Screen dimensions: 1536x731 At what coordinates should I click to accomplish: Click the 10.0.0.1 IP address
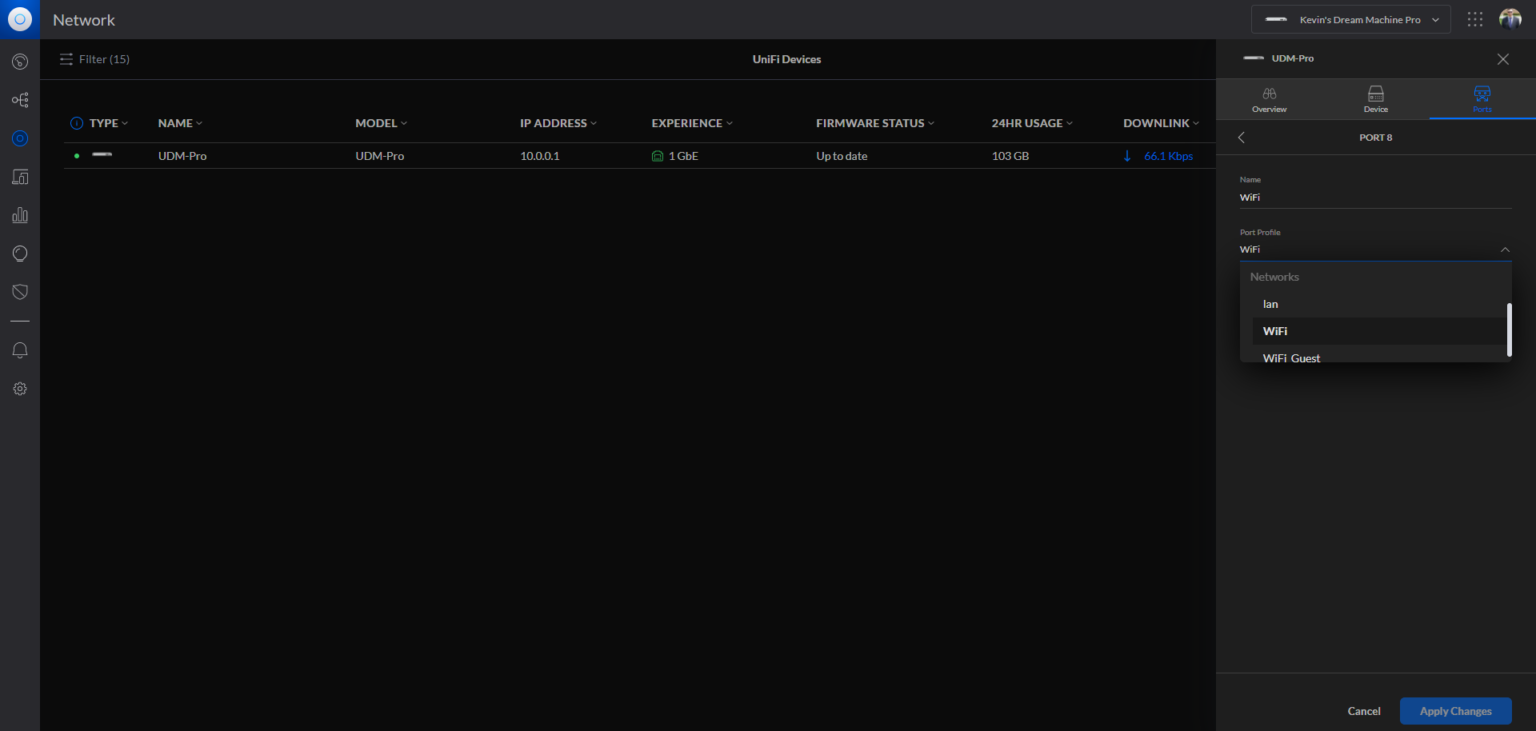point(539,156)
